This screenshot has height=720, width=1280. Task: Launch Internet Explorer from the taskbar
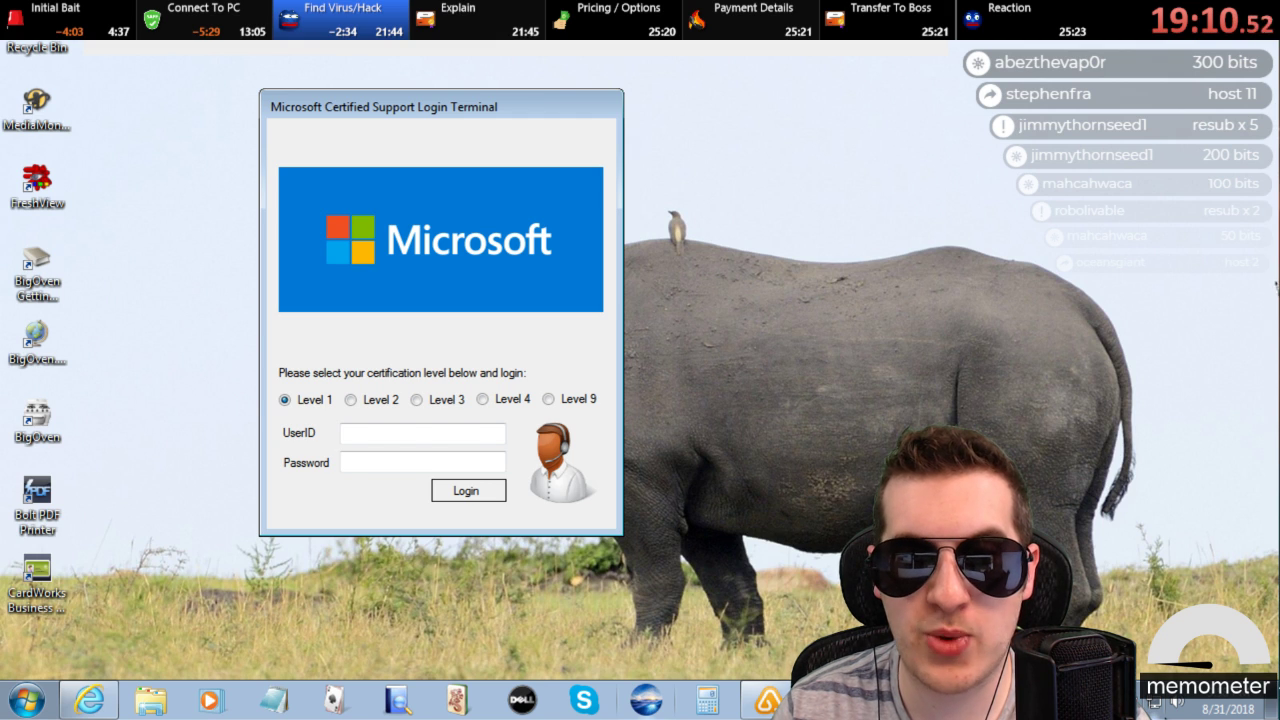coord(89,700)
